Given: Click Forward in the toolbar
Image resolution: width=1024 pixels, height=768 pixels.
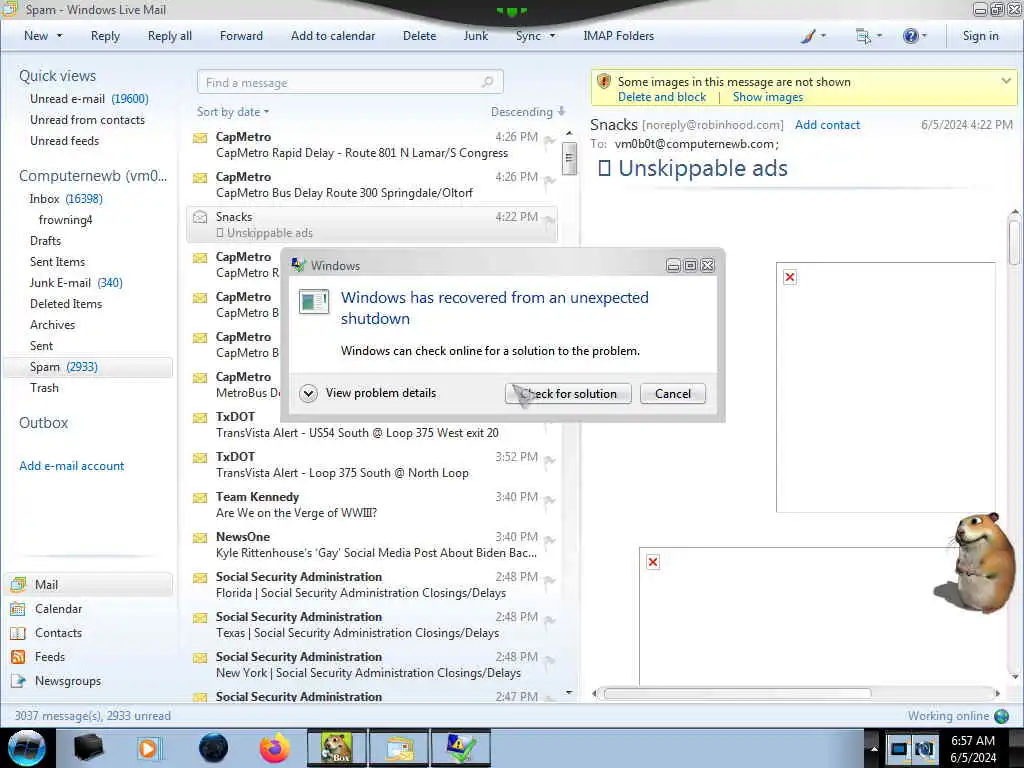Looking at the screenshot, I should (241, 36).
